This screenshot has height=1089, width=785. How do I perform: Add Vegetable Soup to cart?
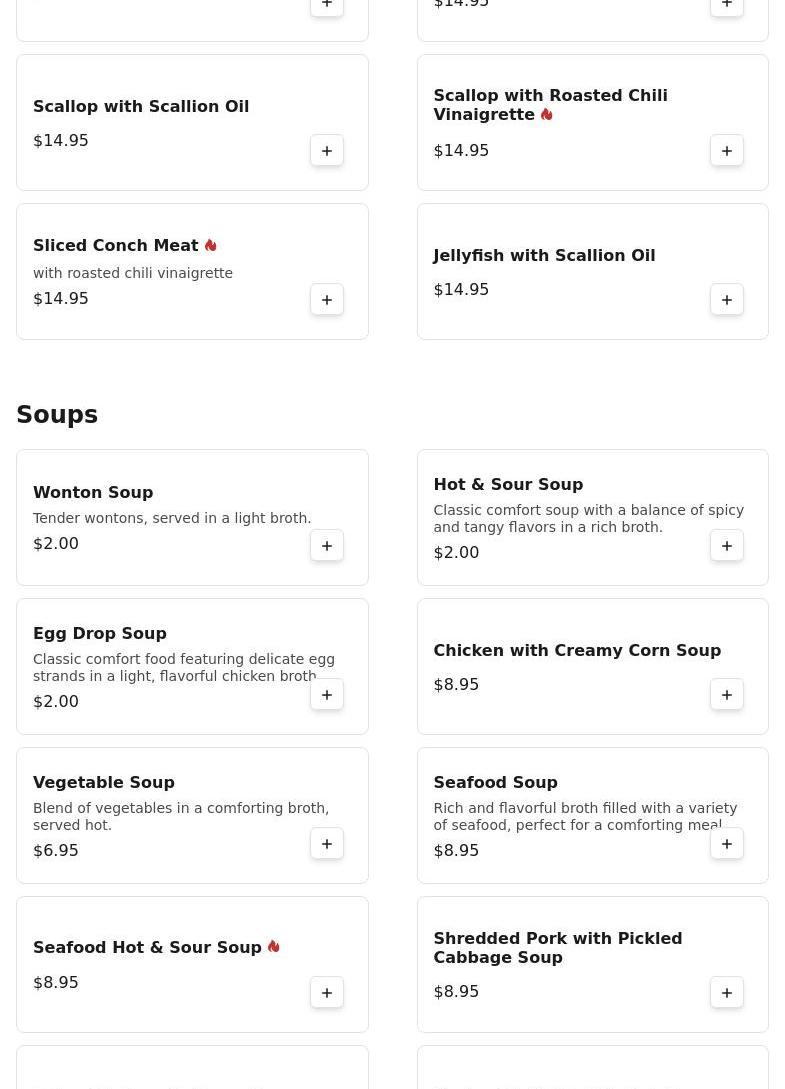[327, 844]
